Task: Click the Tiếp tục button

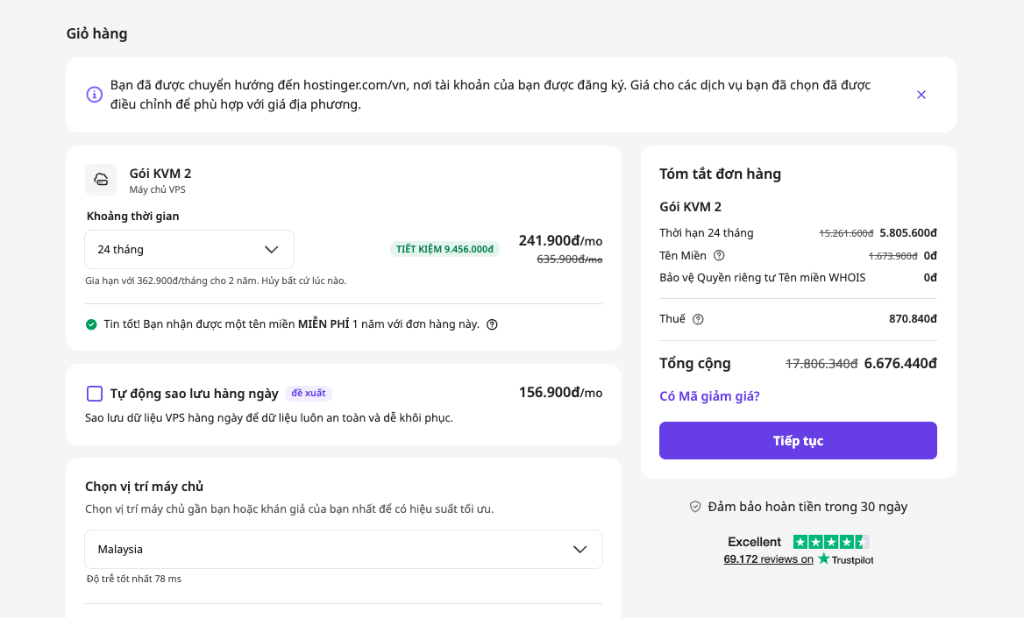Action: coord(798,440)
